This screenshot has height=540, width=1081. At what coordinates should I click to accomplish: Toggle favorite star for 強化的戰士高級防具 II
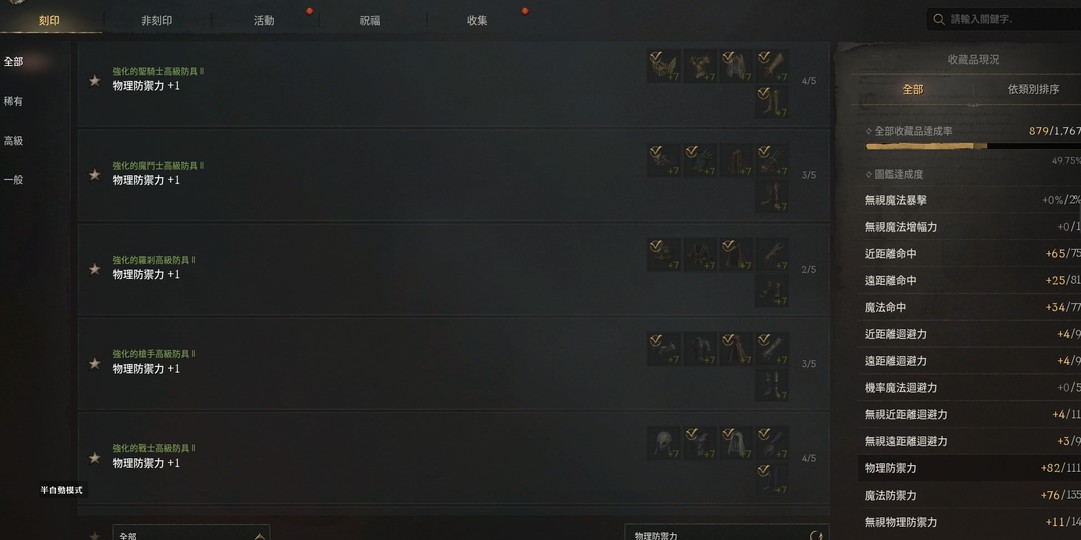click(94, 458)
